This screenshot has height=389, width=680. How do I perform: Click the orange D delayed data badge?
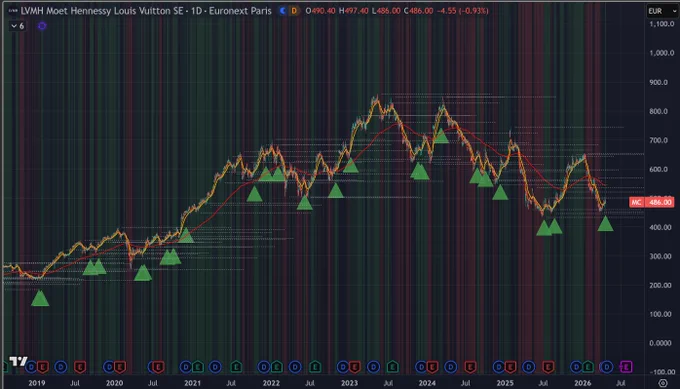pyautogui.click(x=294, y=11)
